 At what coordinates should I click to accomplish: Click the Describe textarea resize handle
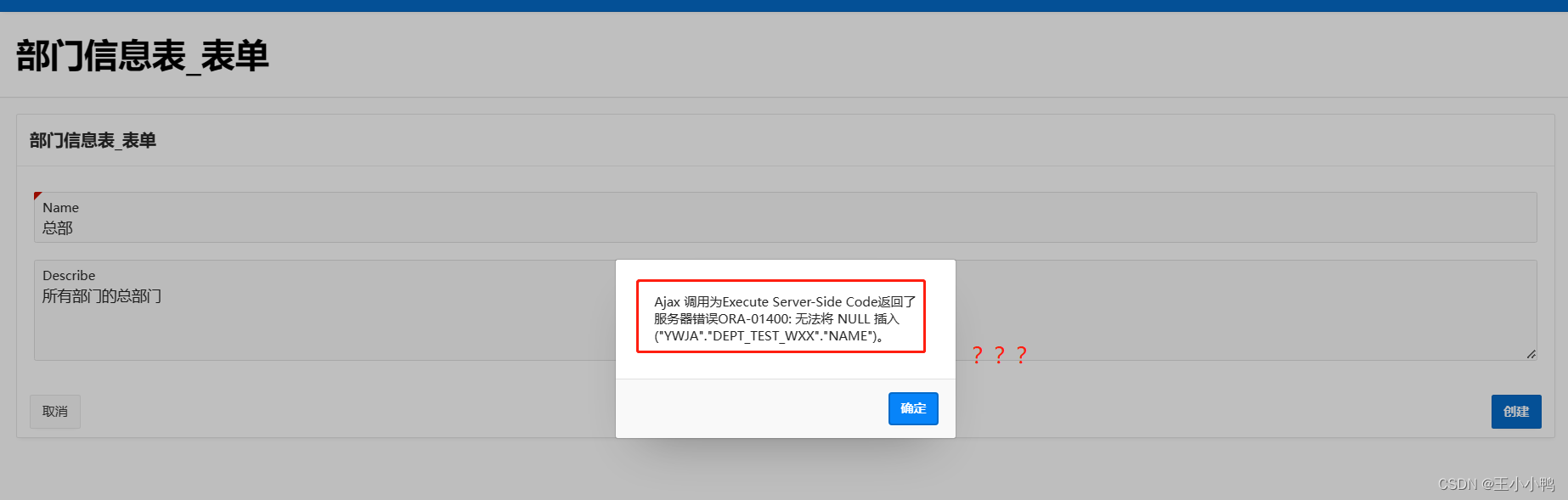click(x=1531, y=354)
